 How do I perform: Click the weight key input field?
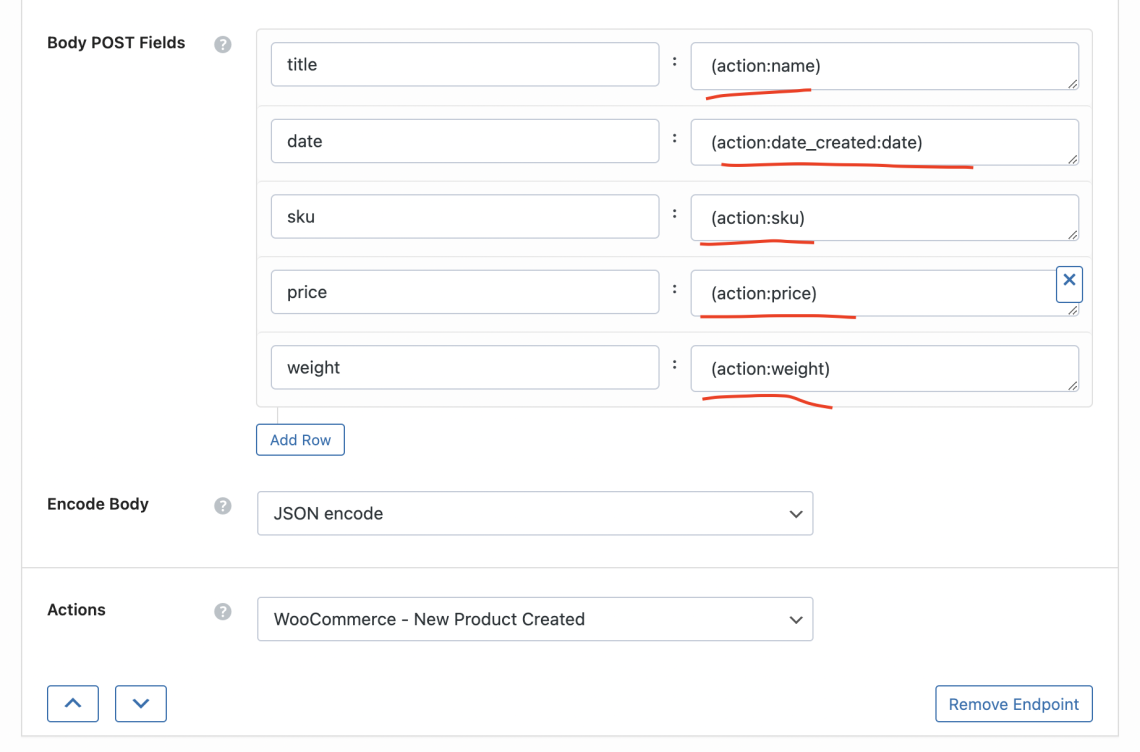[464, 367]
